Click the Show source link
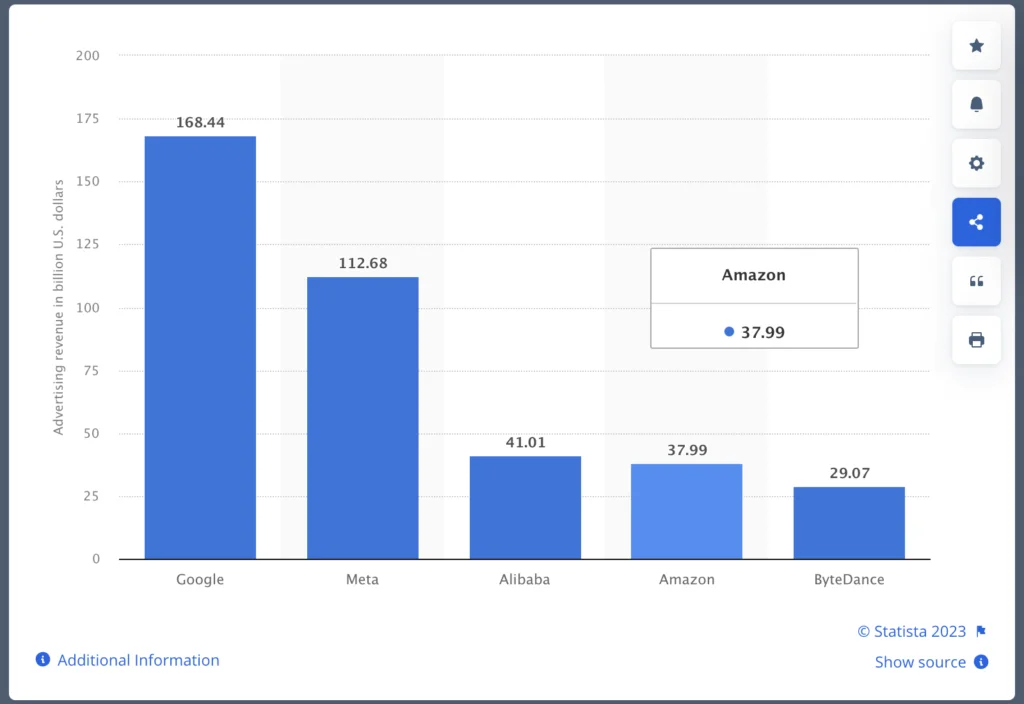The image size is (1024, 704). tap(920, 662)
